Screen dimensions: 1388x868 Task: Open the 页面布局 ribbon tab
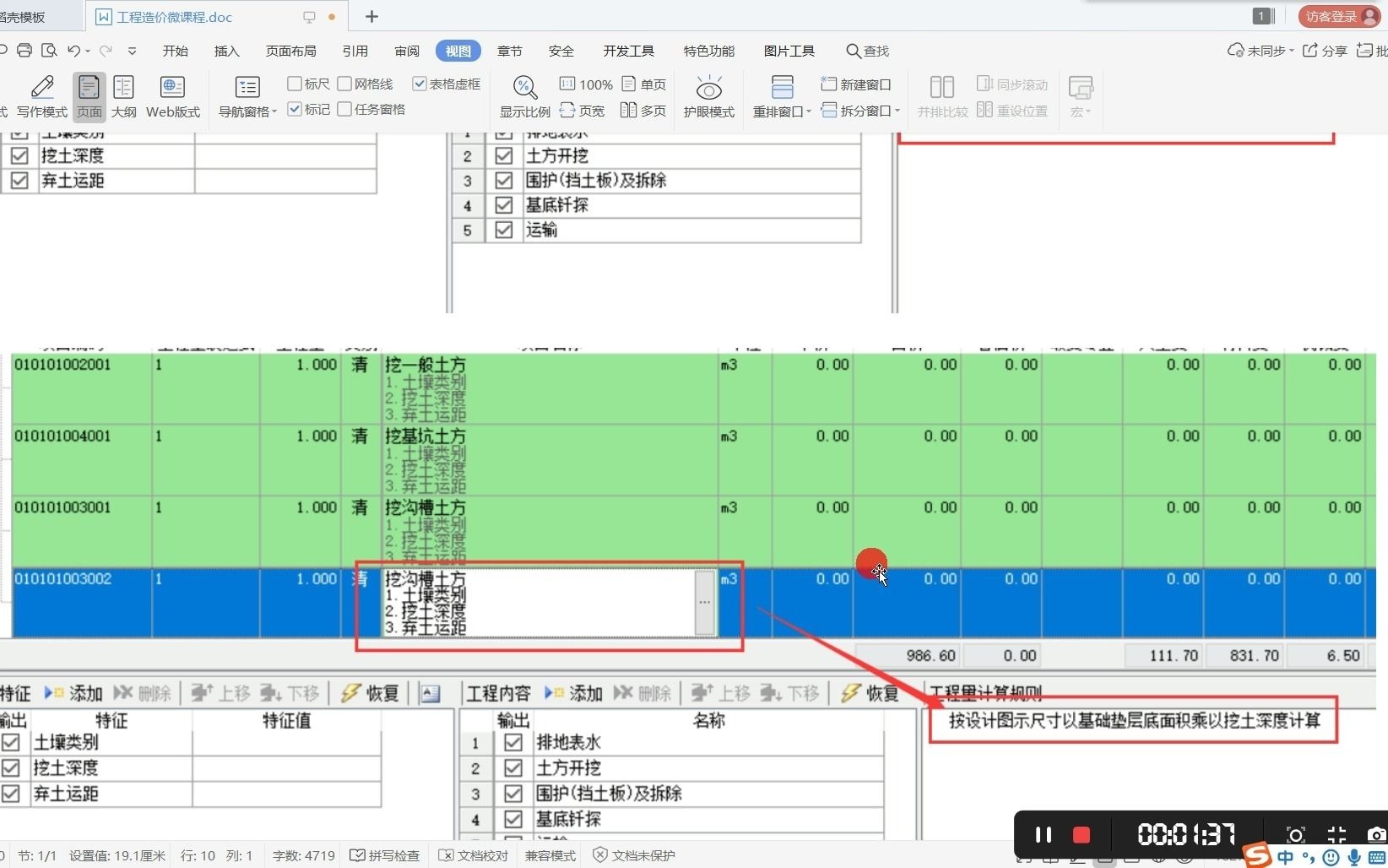[290, 51]
